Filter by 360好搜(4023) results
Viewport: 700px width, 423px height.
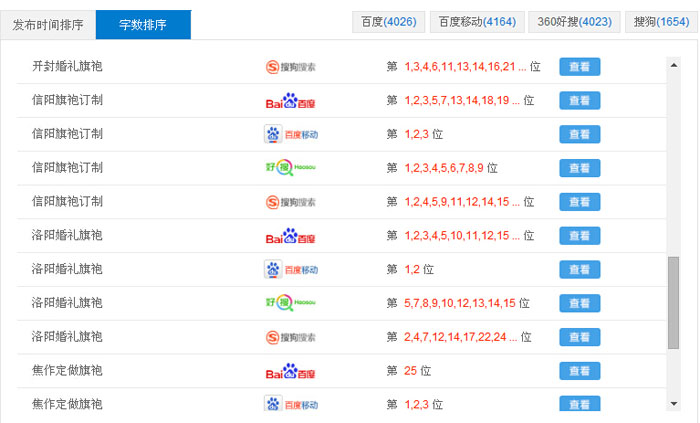574,22
